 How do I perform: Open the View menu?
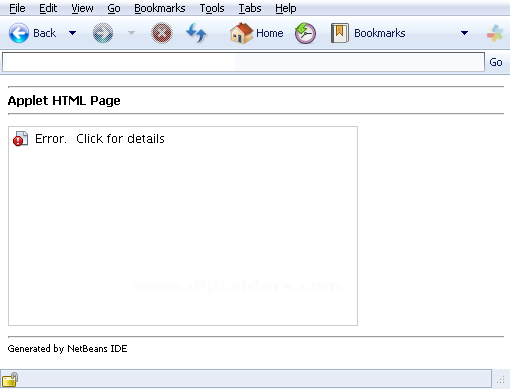(82, 8)
